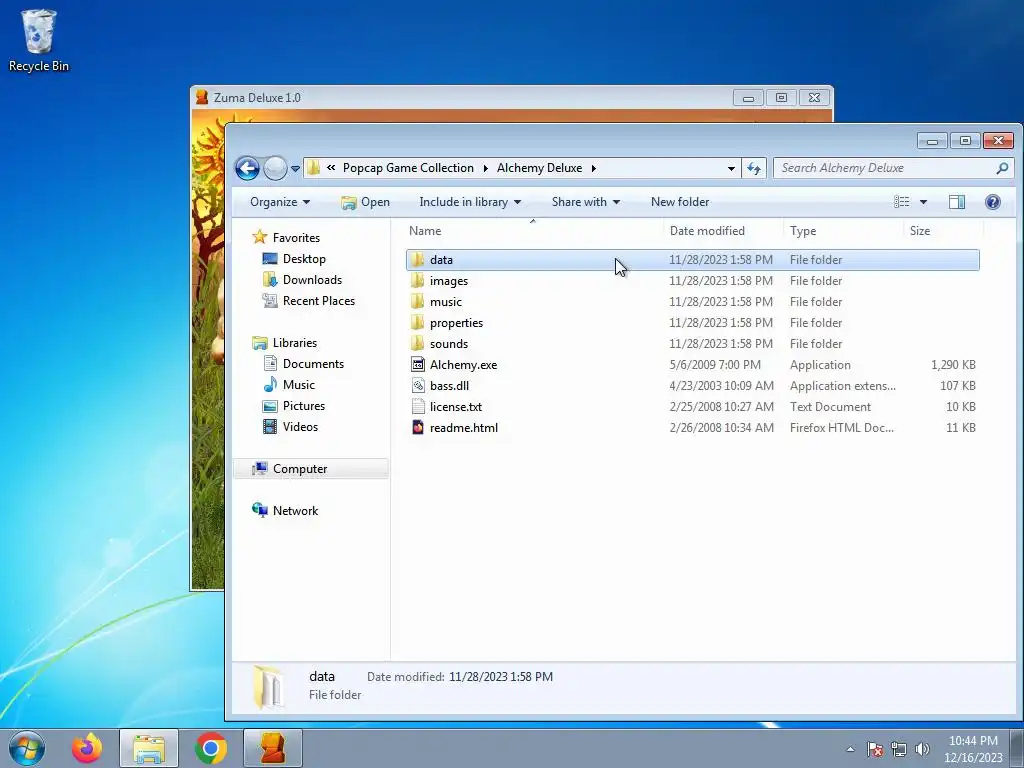Click the Open toolbar button
Viewport: 1024px width, 768px height.
(x=365, y=202)
